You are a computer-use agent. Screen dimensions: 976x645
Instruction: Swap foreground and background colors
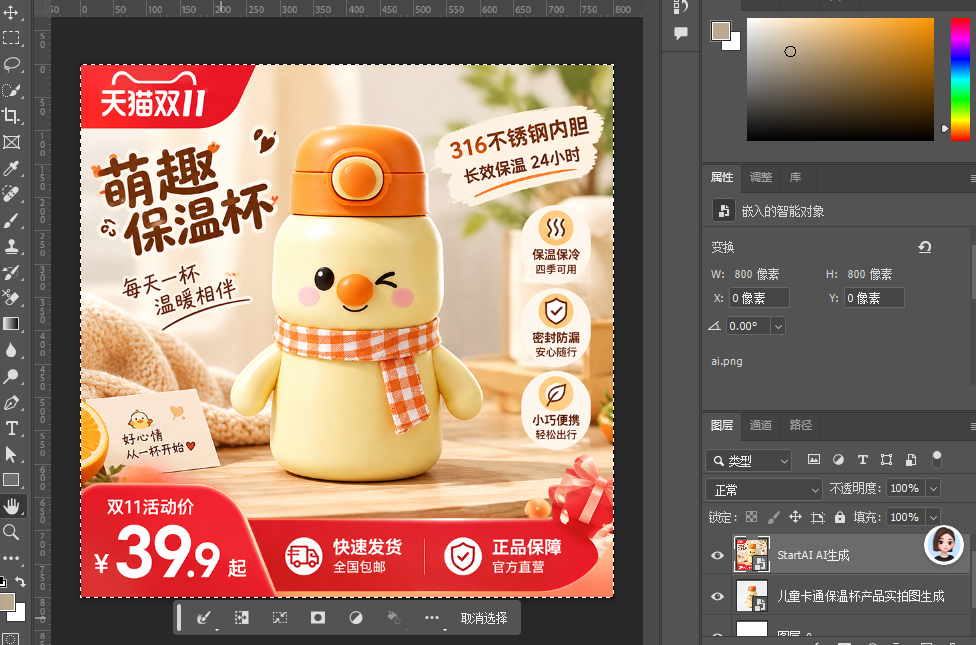pos(21,581)
